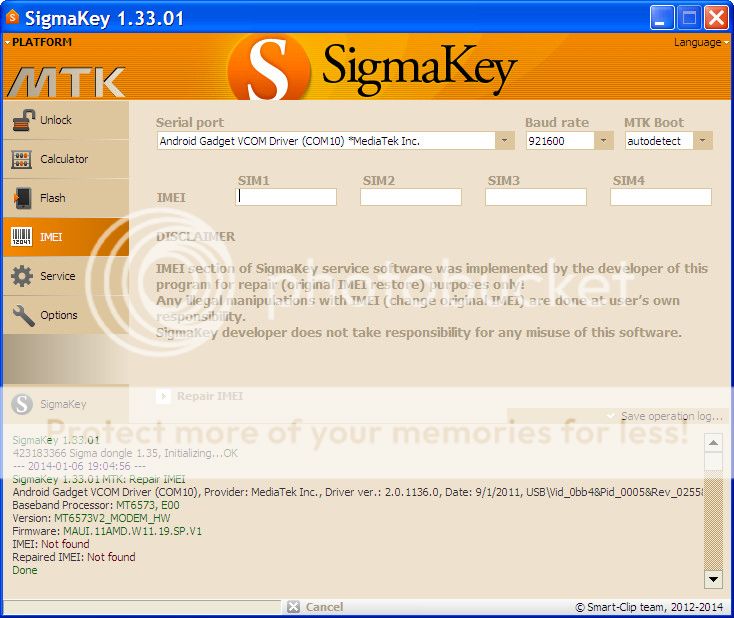
Task: Expand the MTK Boot dropdown arrow
Action: coord(703,140)
